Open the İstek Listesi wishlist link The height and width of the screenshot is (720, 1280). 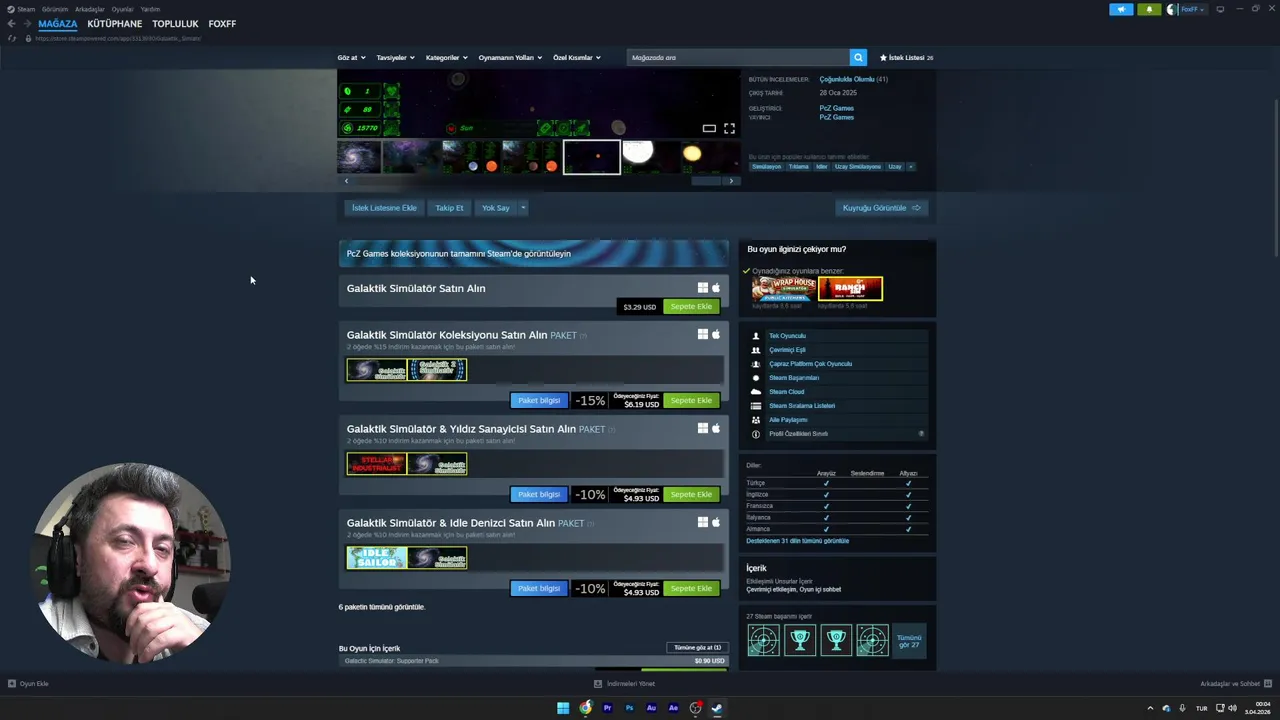click(906, 57)
